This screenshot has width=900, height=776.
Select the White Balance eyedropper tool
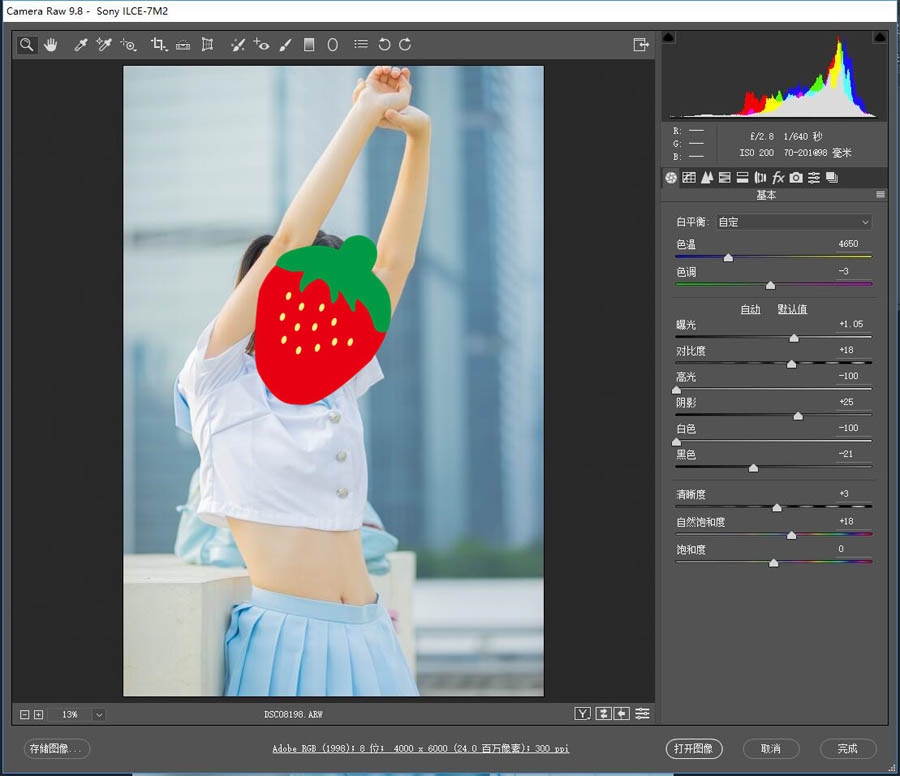click(81, 45)
